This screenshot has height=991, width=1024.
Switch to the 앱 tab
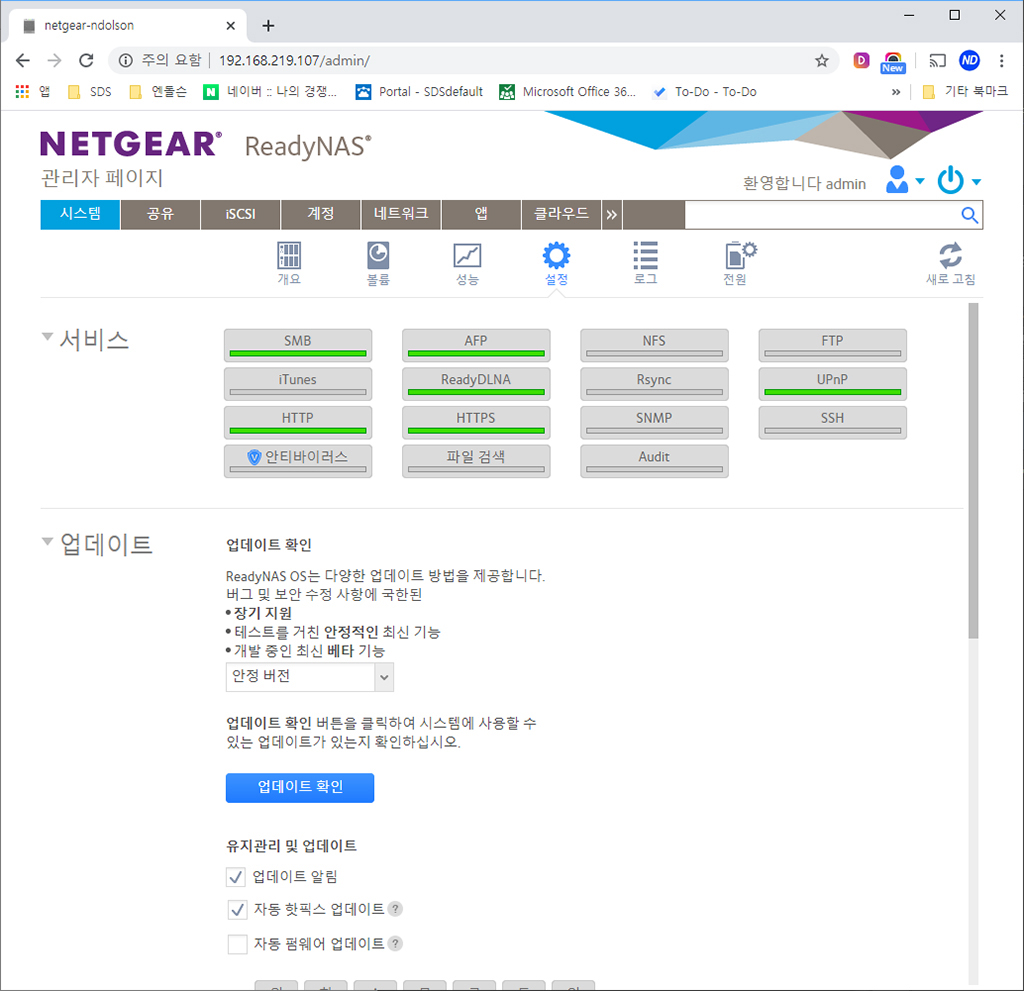481,215
